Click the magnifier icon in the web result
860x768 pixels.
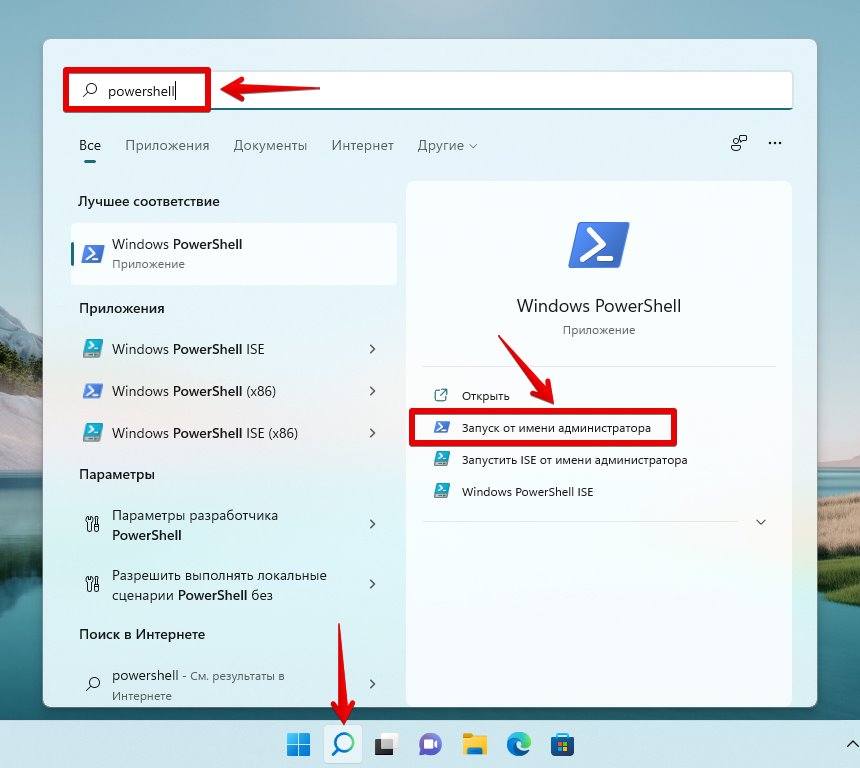93,684
